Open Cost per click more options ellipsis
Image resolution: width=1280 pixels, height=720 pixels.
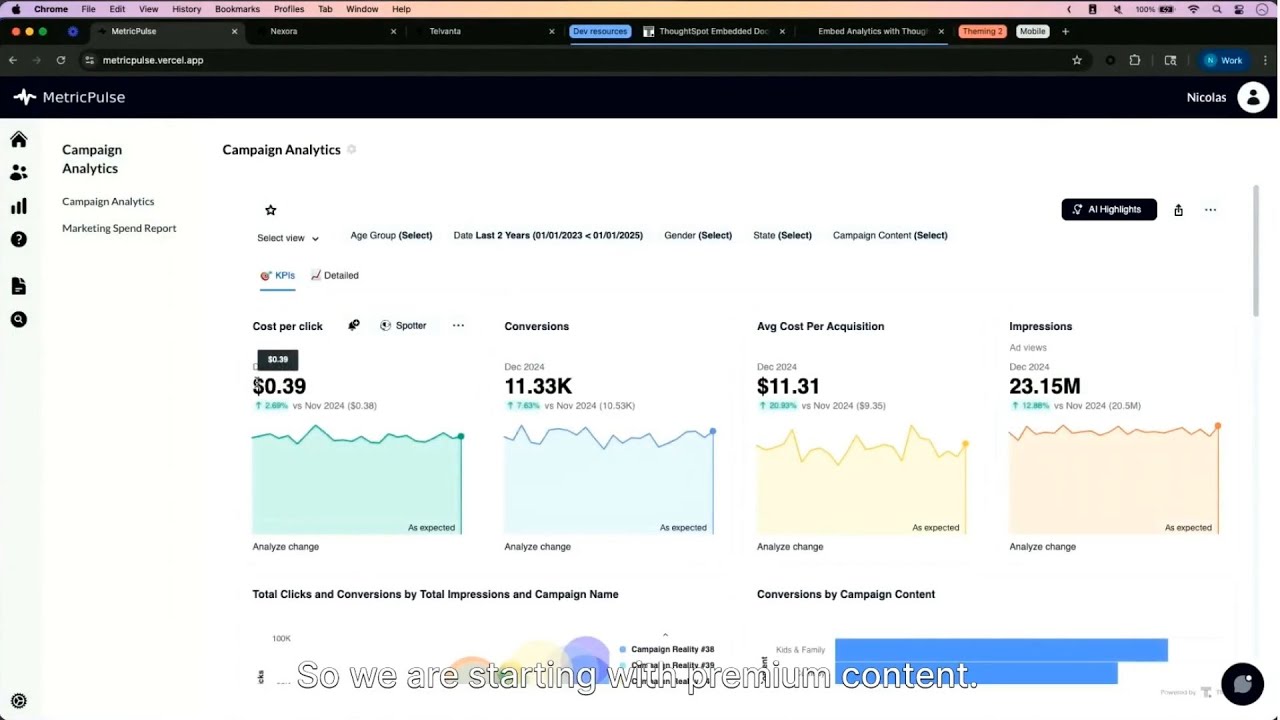(x=458, y=325)
